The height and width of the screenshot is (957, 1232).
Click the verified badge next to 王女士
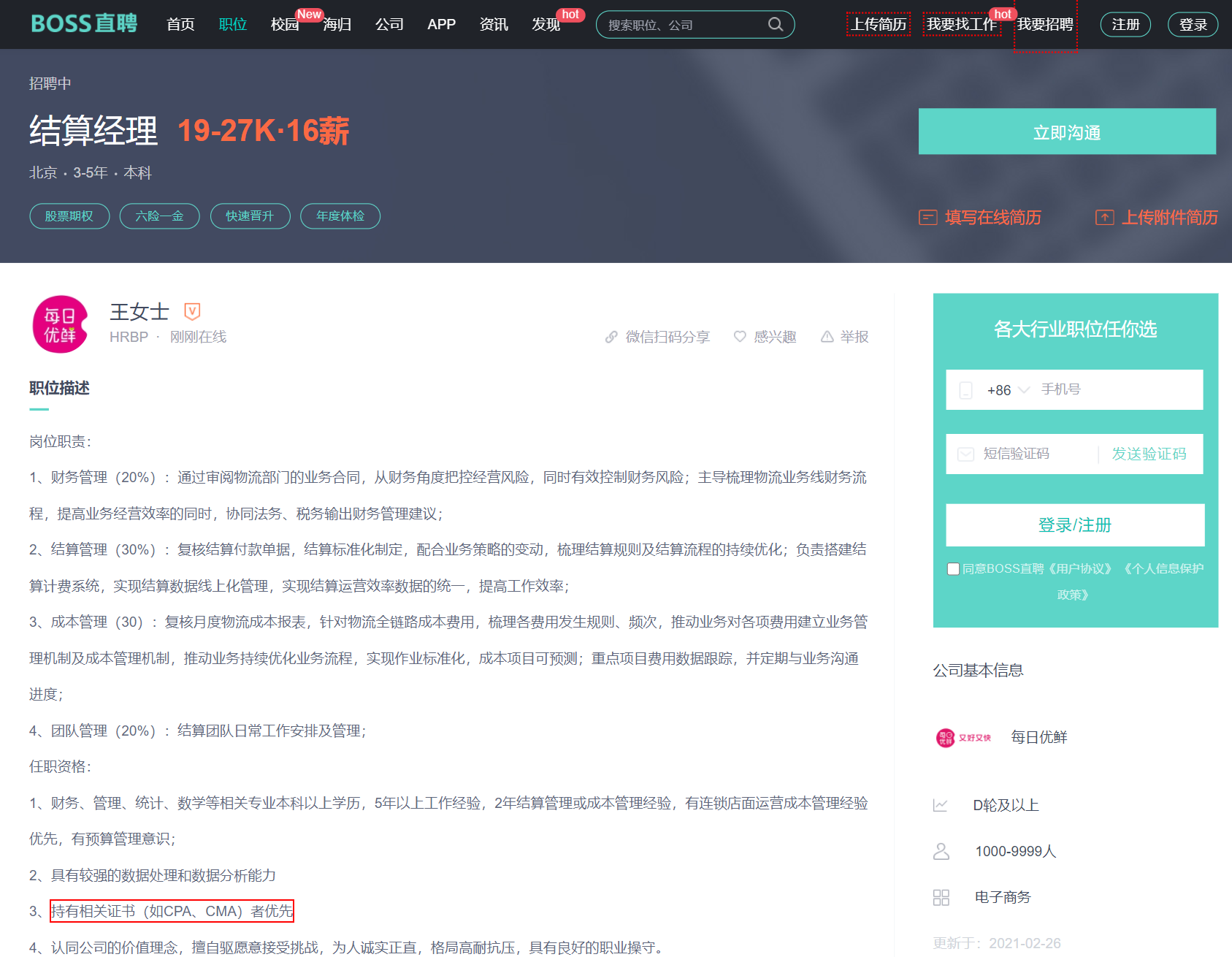[192, 312]
